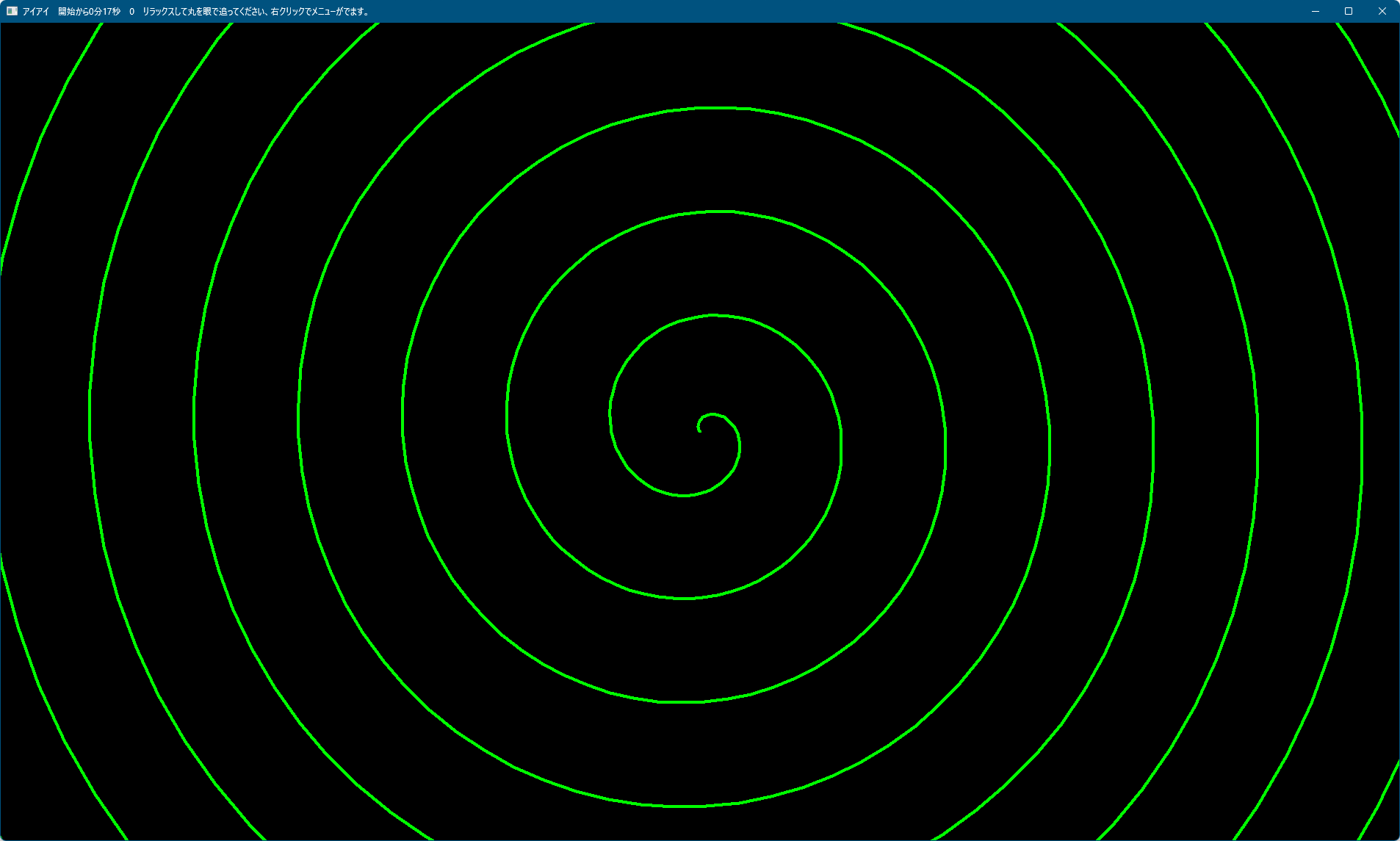Click the app icon in the title bar
This screenshot has width=1400, height=841.
[12, 11]
